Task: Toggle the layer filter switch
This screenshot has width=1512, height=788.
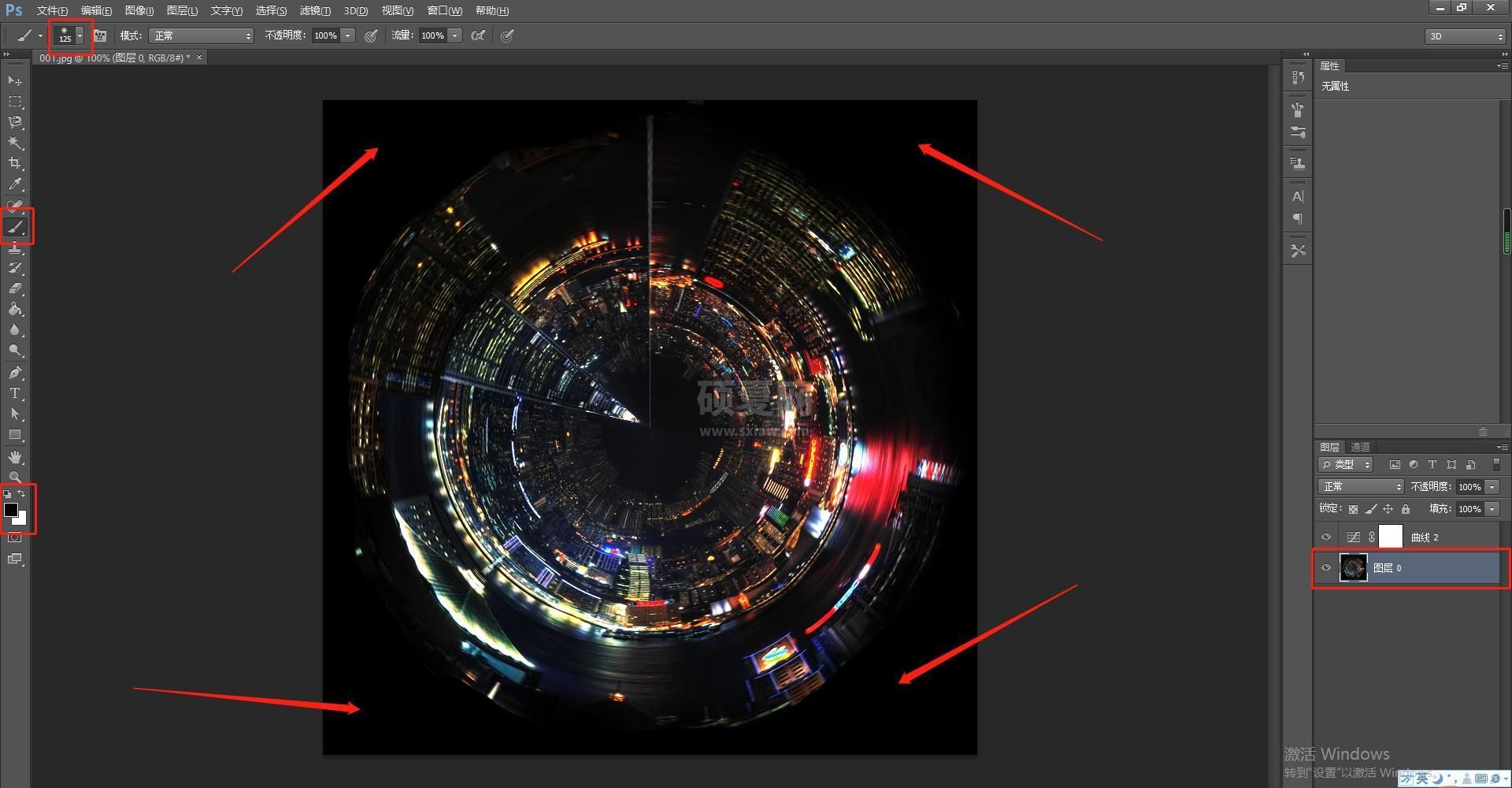Action: point(1496,465)
